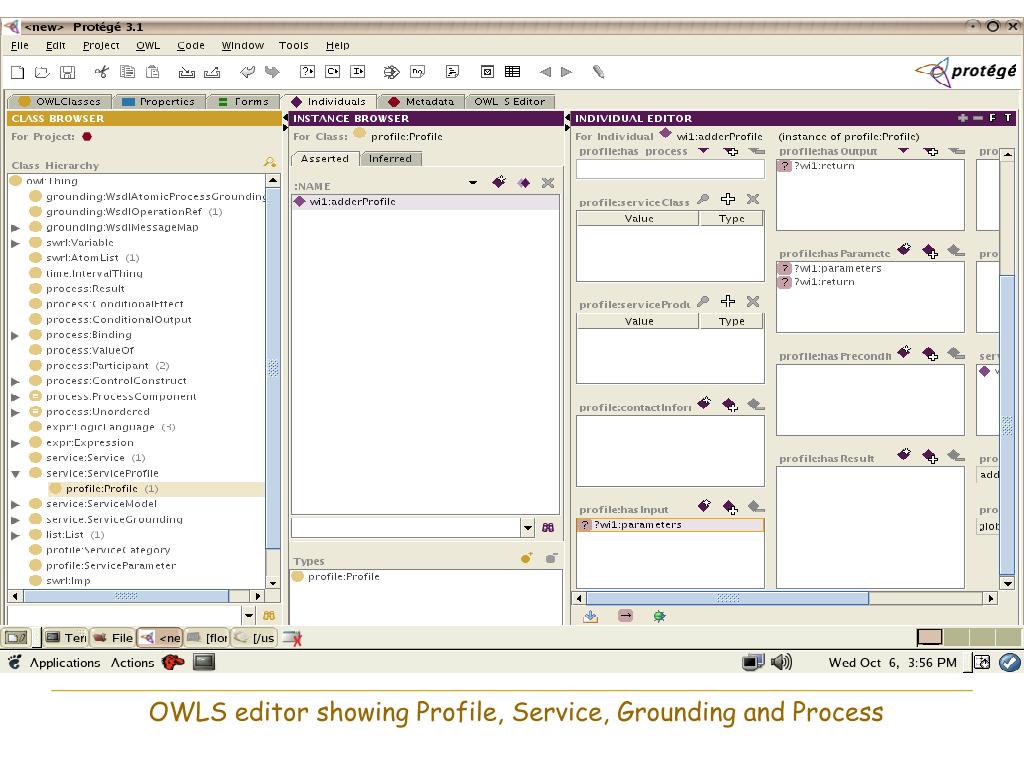Open the File menu
Screen dimensions: 1024x768
tap(20, 45)
